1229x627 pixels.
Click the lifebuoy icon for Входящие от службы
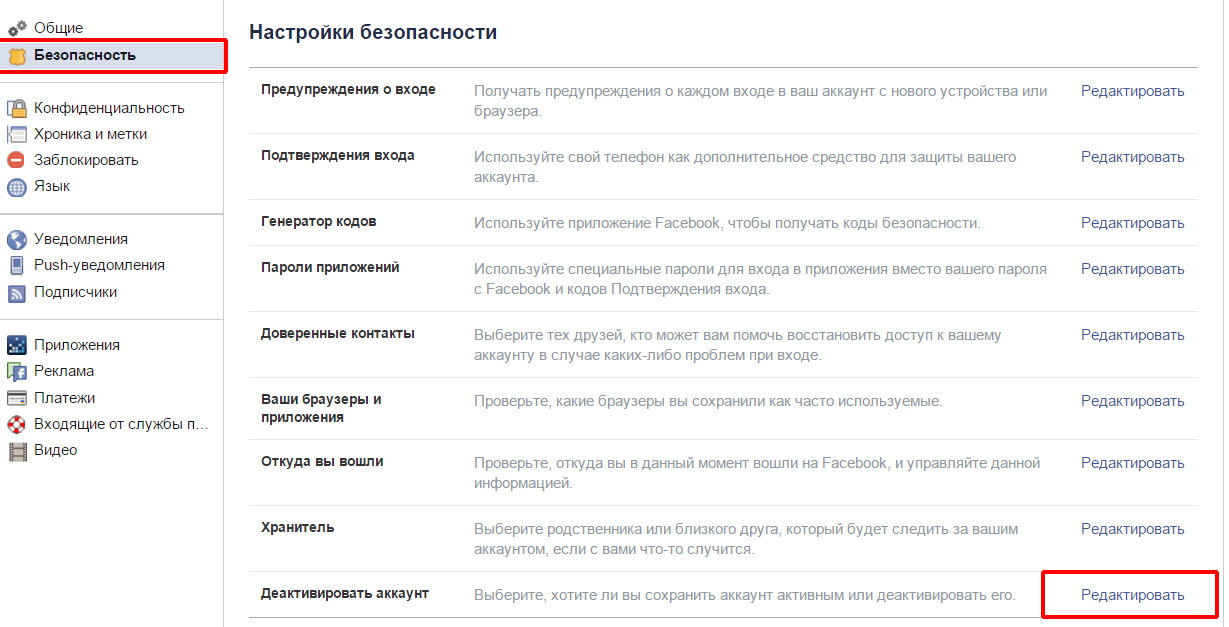[x=17, y=424]
